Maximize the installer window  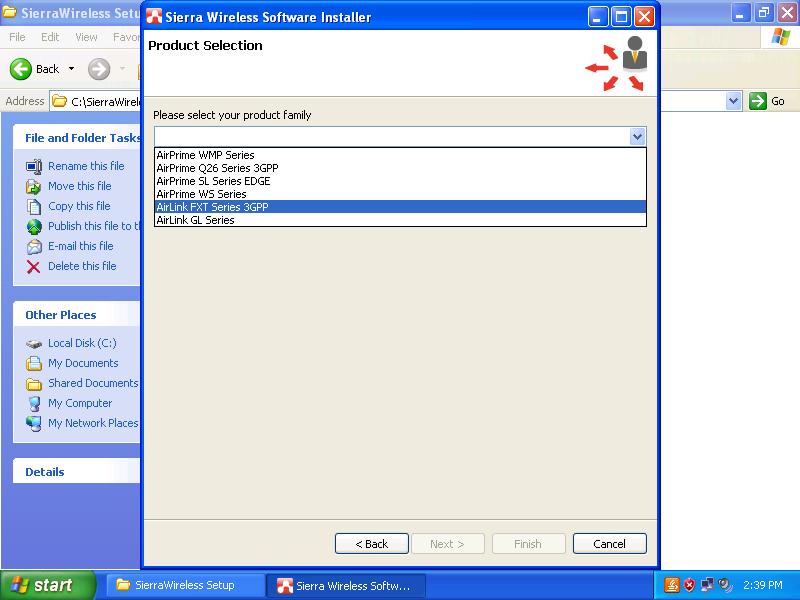pyautogui.click(x=621, y=17)
